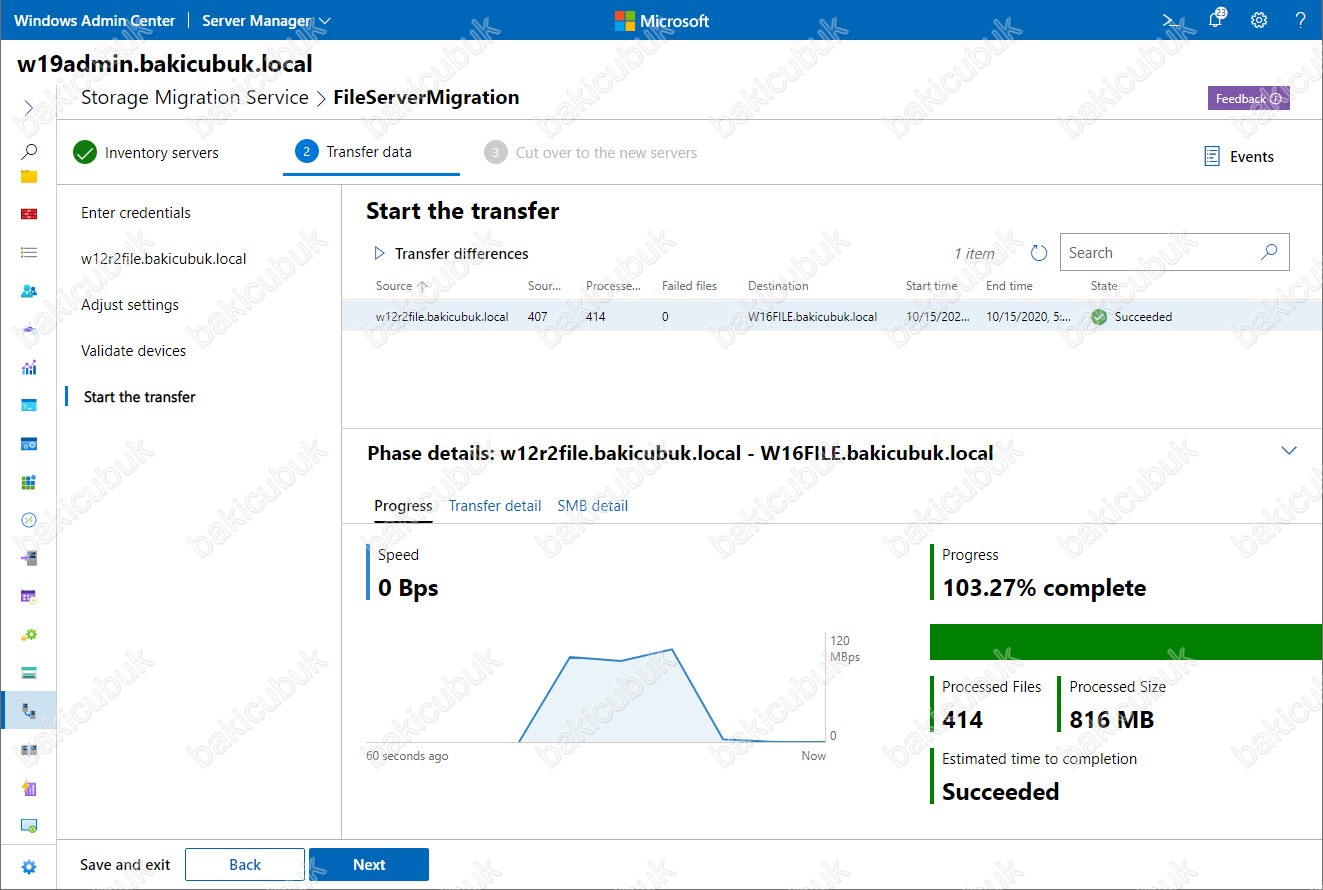This screenshot has width=1323, height=890.
Task: Open the System Insights icon
Action: click(x=29, y=788)
